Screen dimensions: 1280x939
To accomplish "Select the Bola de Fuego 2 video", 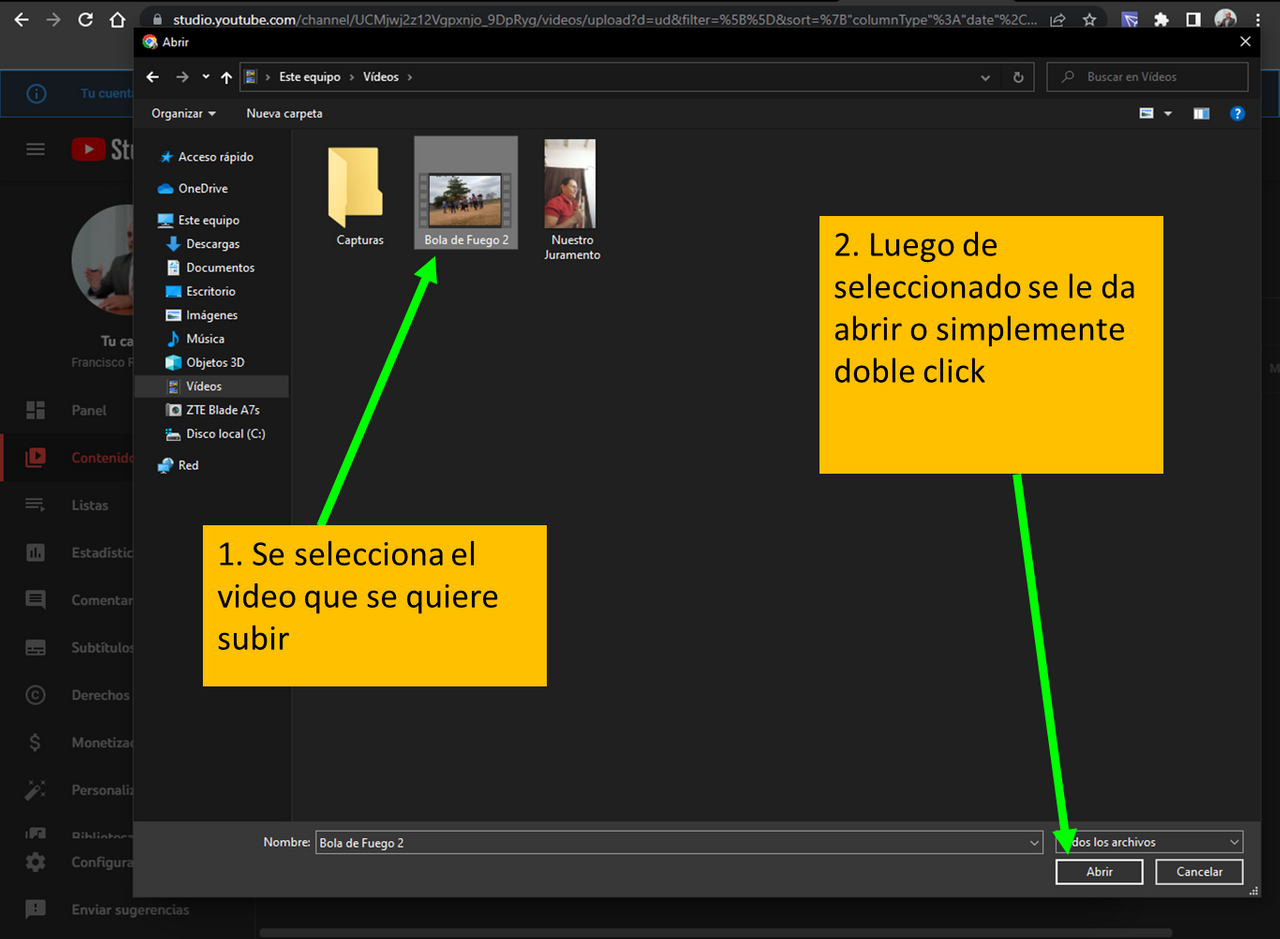I will (x=466, y=192).
